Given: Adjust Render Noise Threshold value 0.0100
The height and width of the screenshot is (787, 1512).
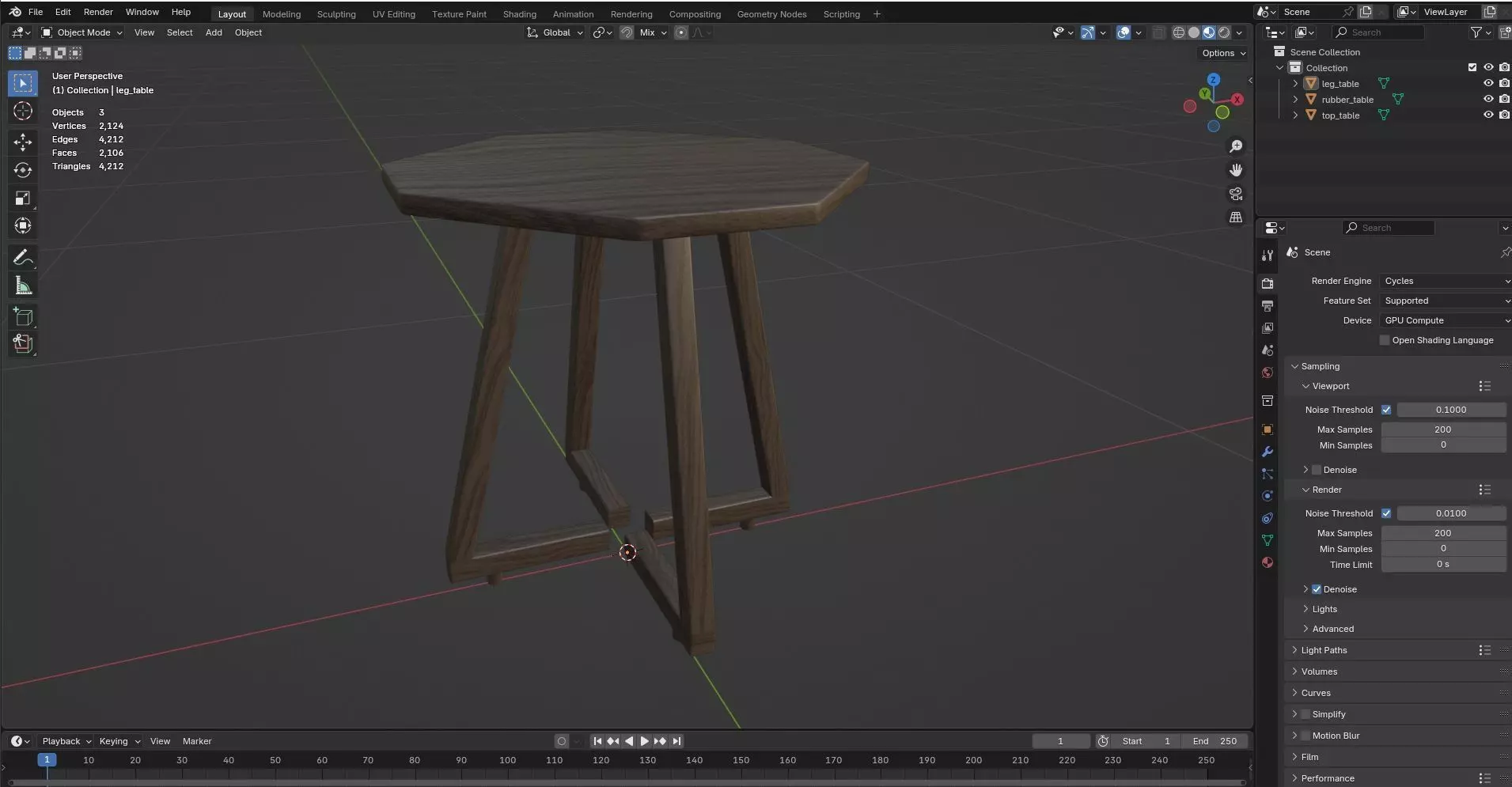Looking at the screenshot, I should point(1451,513).
